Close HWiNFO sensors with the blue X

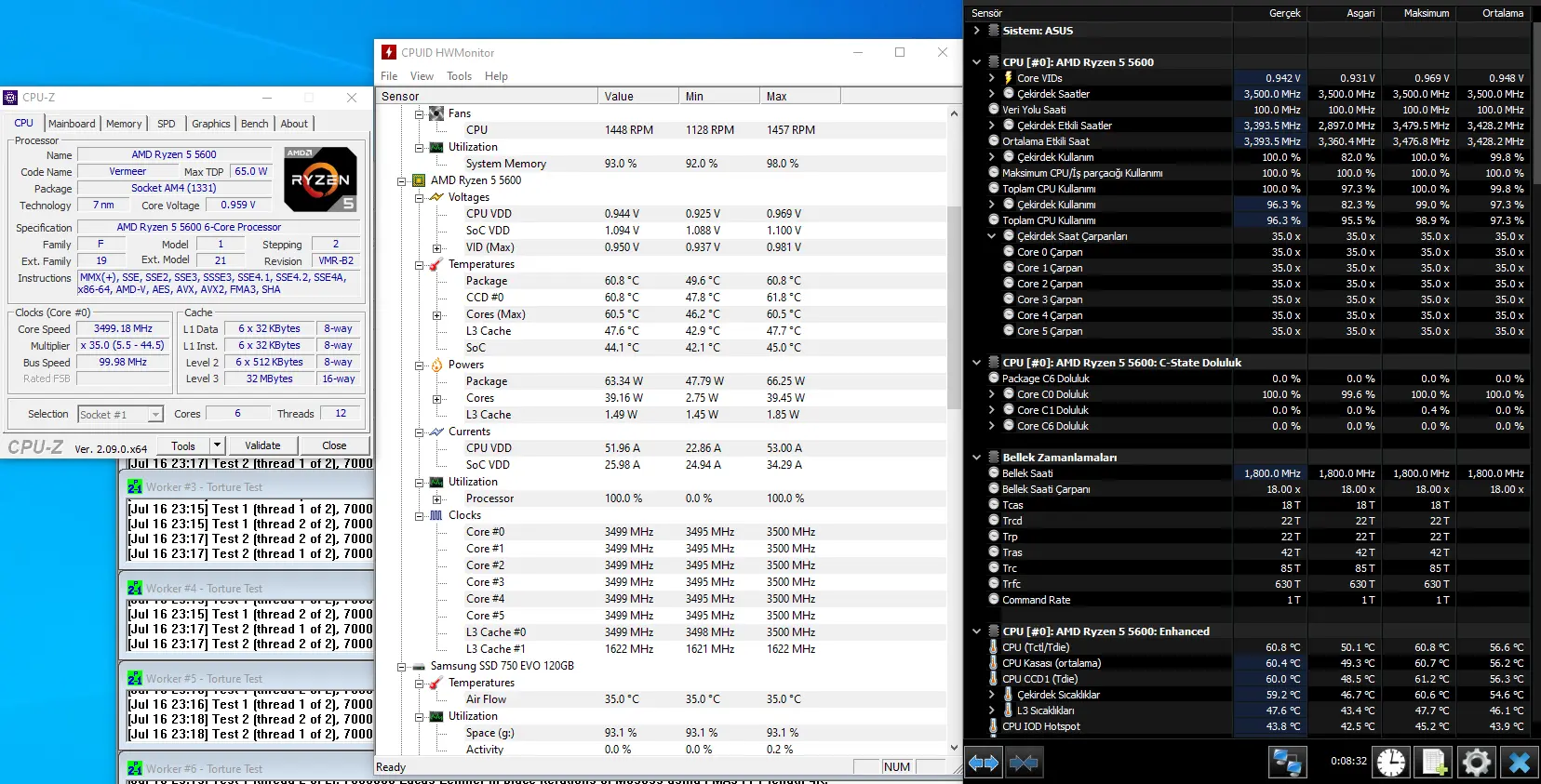1520,763
